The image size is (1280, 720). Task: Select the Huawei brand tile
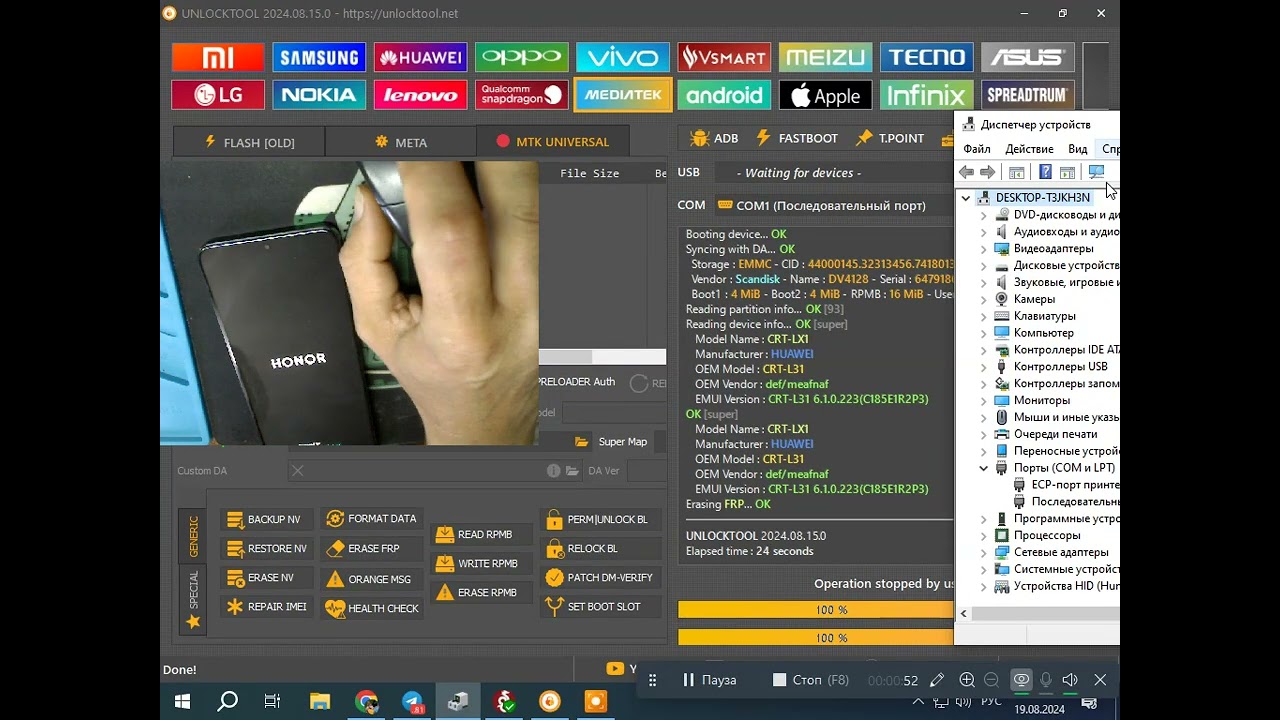click(420, 57)
